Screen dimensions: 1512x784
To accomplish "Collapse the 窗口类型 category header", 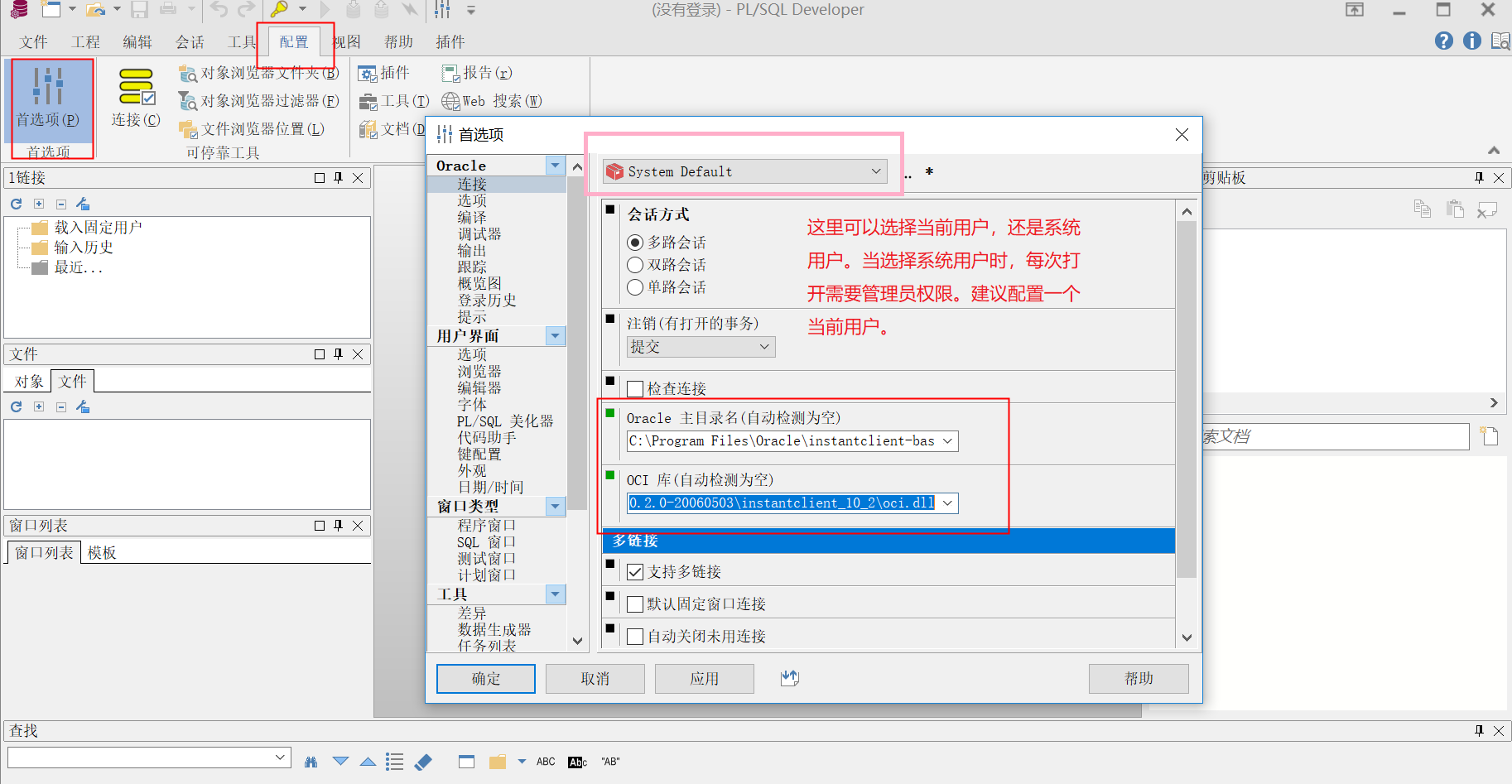I will click(556, 506).
